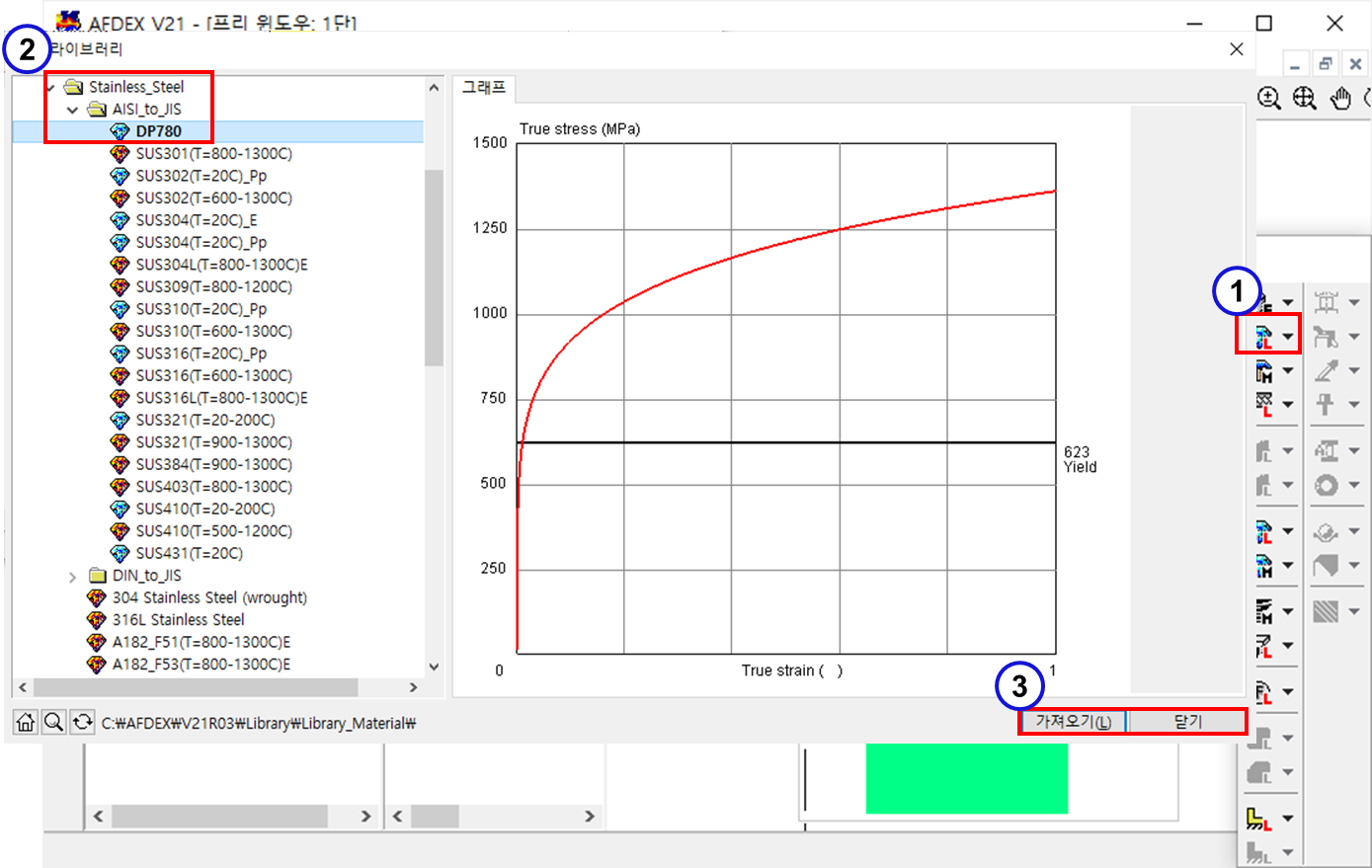The image size is (1372, 868).
Task: Click the tree list scroll-down arrow
Action: click(x=434, y=668)
